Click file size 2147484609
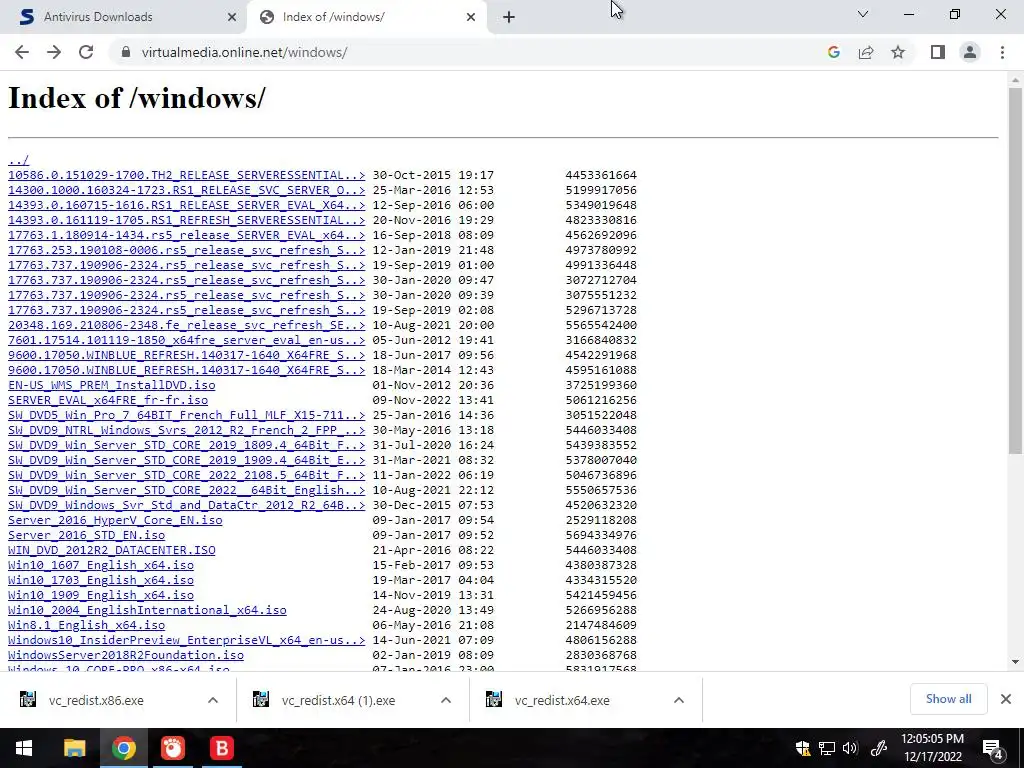 click(x=601, y=625)
